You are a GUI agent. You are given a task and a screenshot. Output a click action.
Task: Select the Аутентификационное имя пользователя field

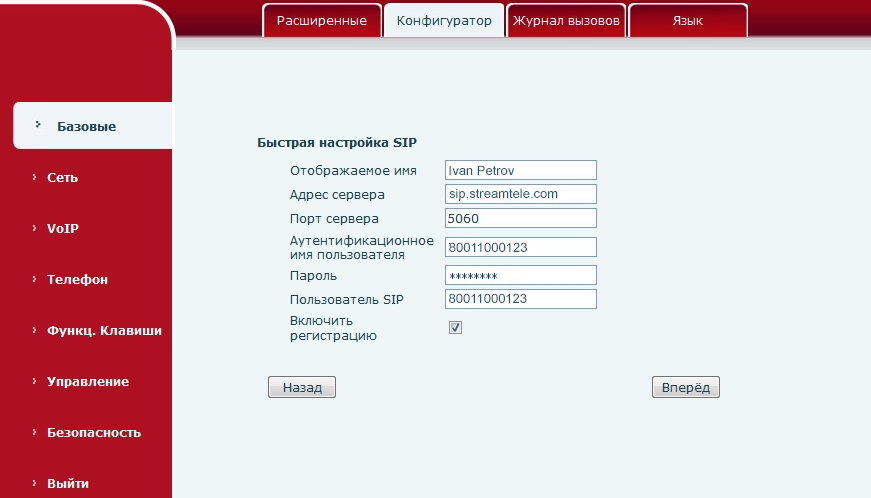520,247
